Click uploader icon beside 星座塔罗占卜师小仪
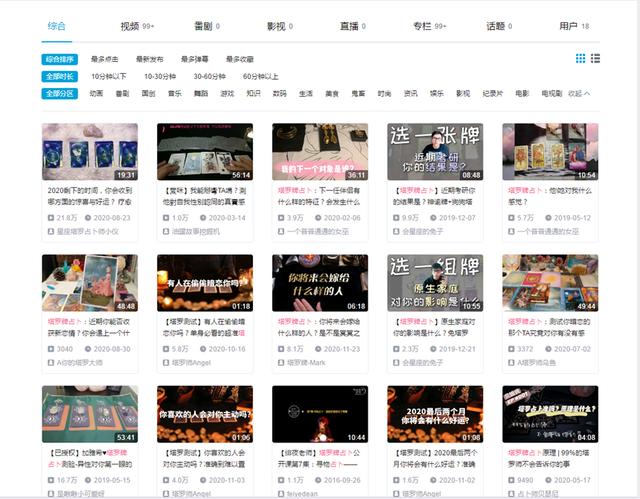640x499 pixels. pyautogui.click(x=50, y=231)
